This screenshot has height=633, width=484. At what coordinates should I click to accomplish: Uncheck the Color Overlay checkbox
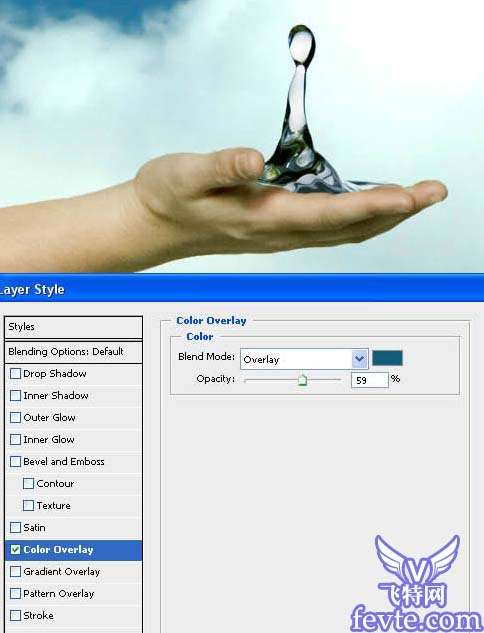tap(15, 550)
